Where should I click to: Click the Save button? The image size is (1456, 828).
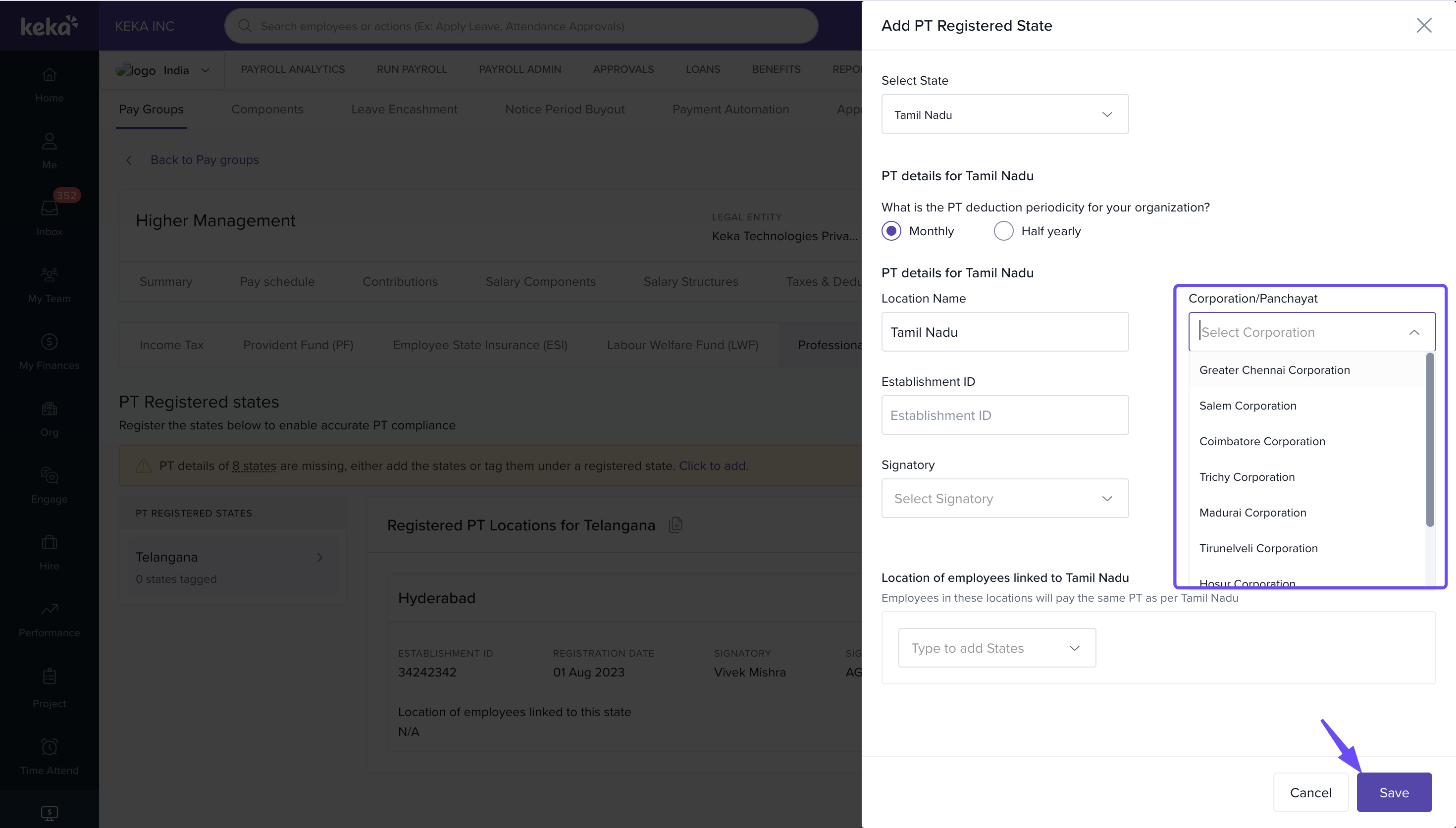pos(1394,793)
